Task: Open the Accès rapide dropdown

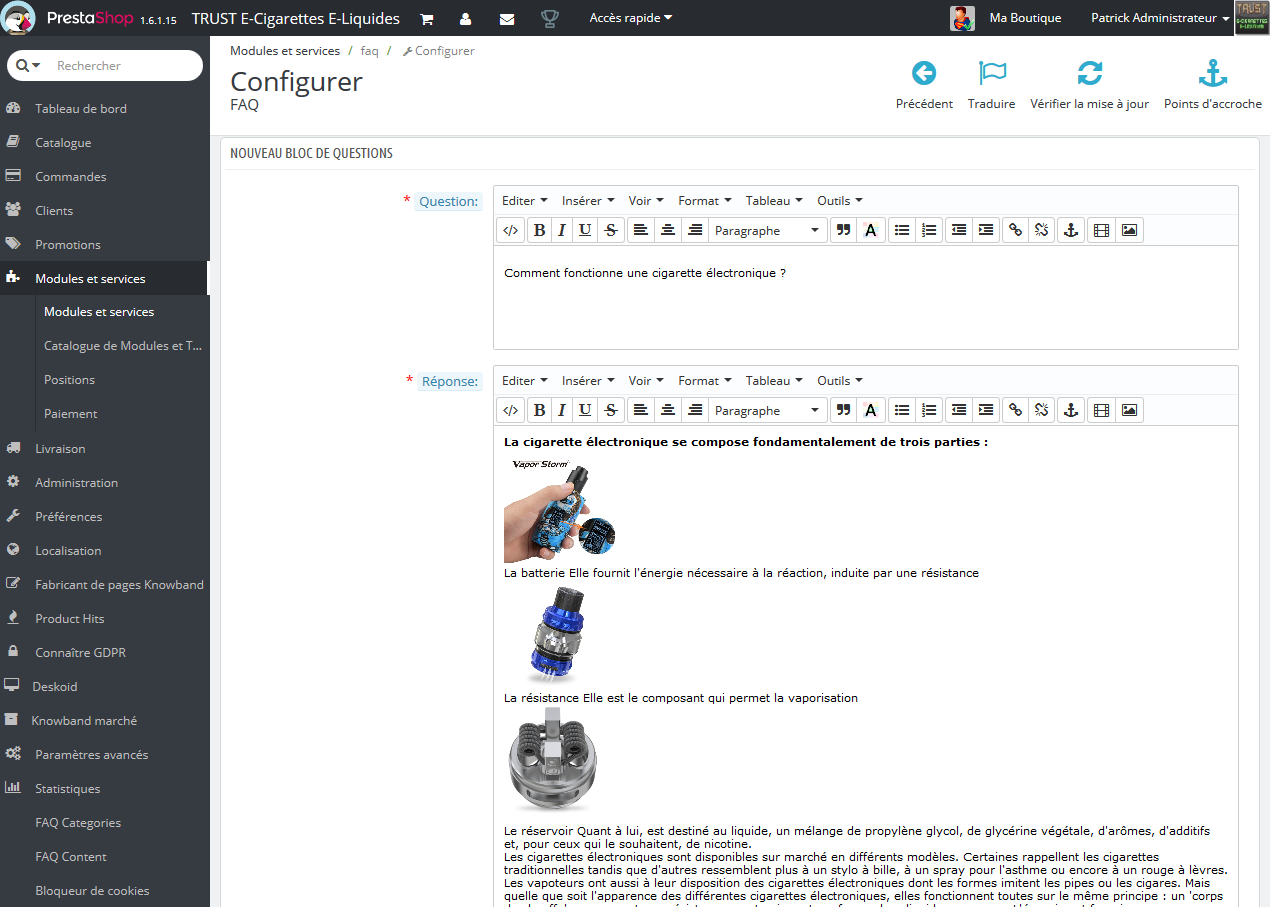Action: click(631, 18)
